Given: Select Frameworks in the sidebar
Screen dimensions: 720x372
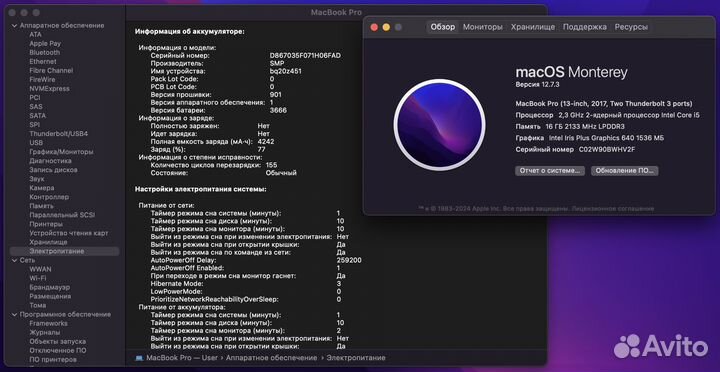Looking at the screenshot, I should click(48, 323).
